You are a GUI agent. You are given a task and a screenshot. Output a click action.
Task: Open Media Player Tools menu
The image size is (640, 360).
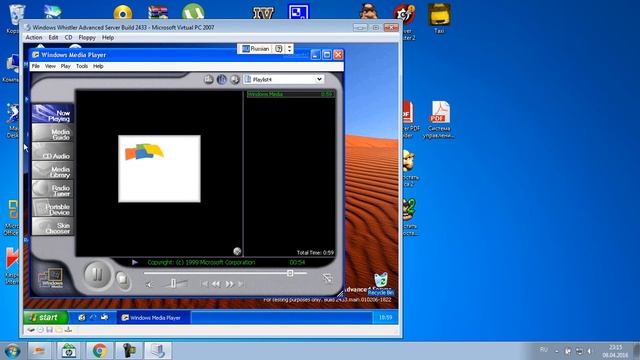pos(82,66)
